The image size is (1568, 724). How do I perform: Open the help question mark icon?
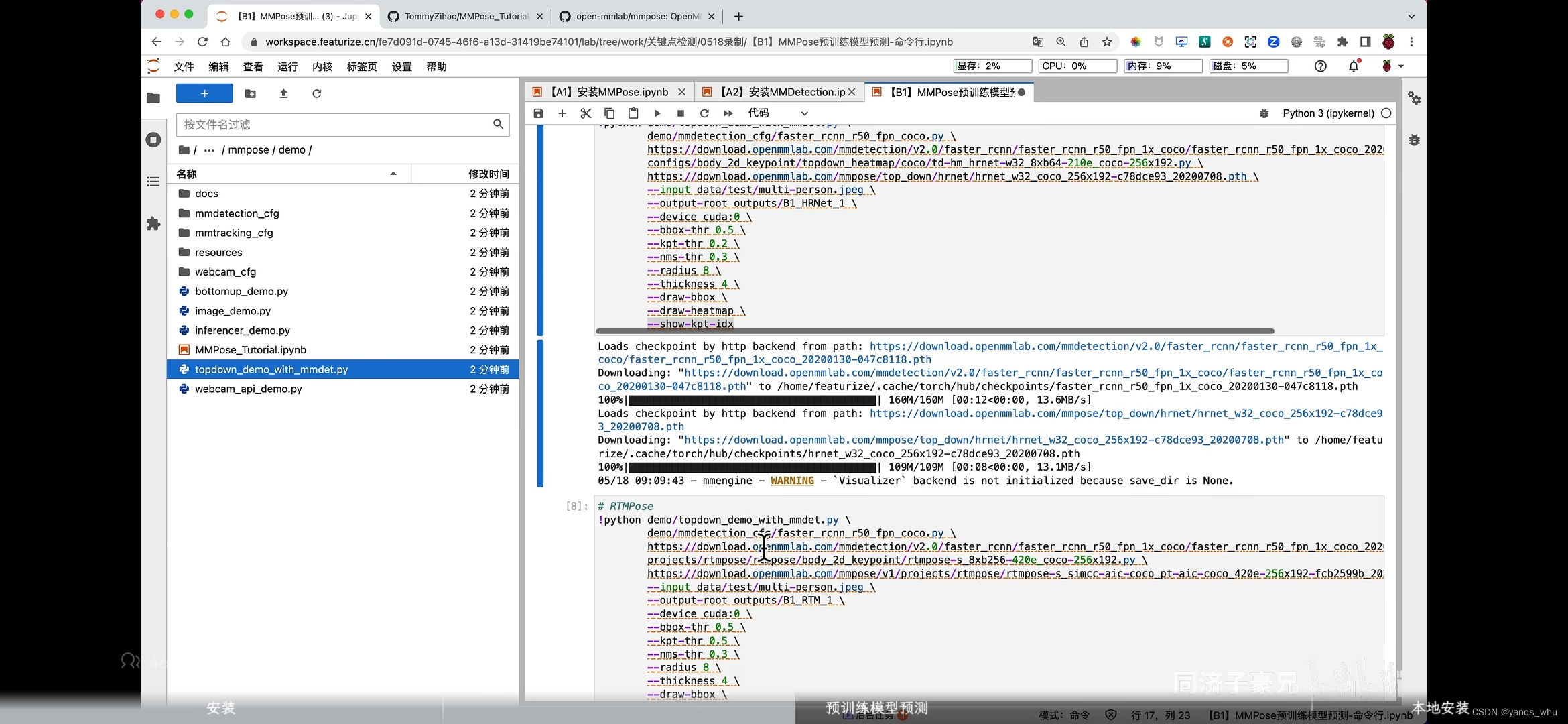[x=1320, y=66]
